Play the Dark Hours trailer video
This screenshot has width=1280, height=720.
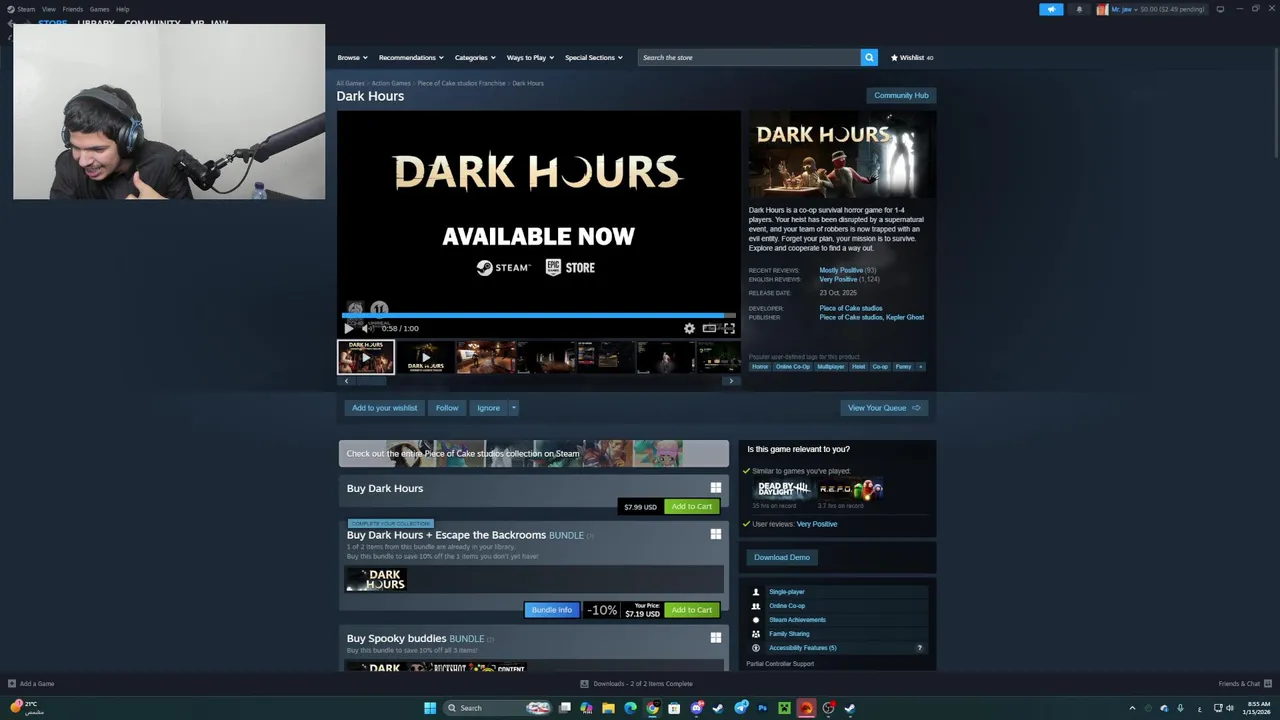coord(349,328)
